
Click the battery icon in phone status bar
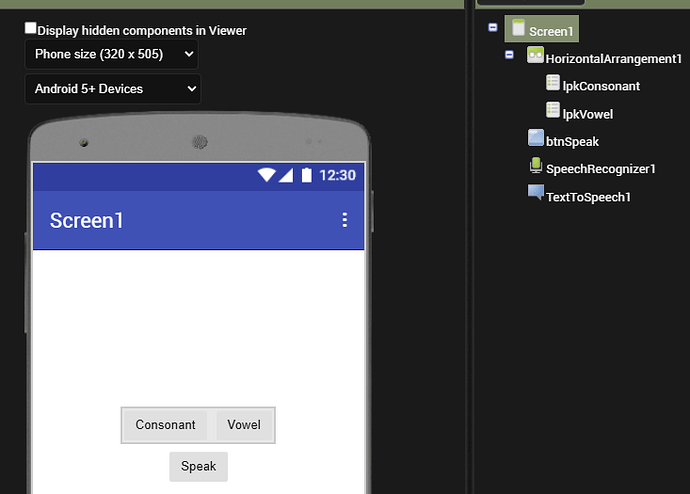point(306,175)
